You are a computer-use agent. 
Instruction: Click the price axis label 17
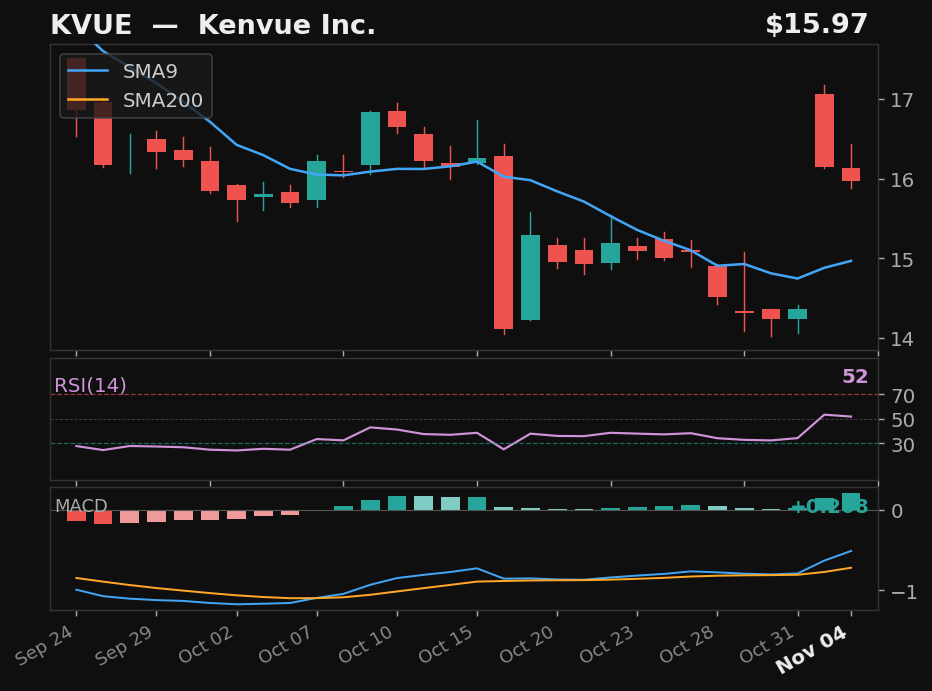coord(902,100)
